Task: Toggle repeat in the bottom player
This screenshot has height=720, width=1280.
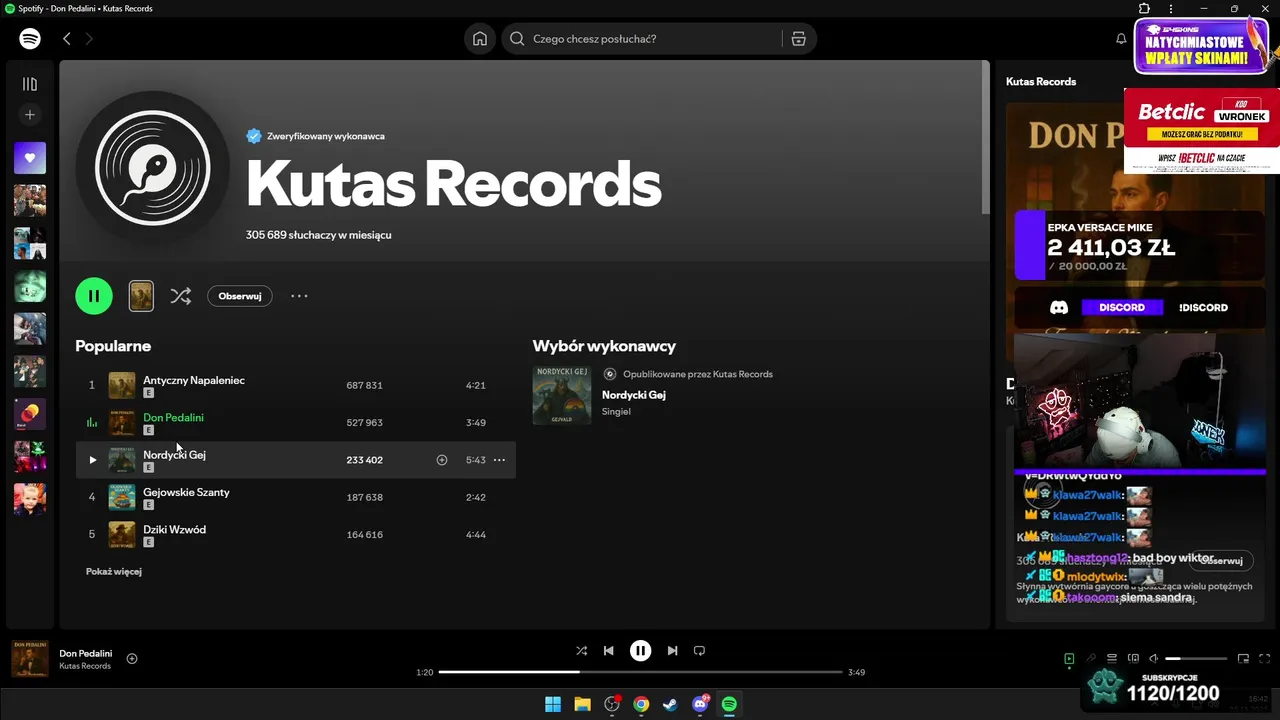Action: click(700, 650)
